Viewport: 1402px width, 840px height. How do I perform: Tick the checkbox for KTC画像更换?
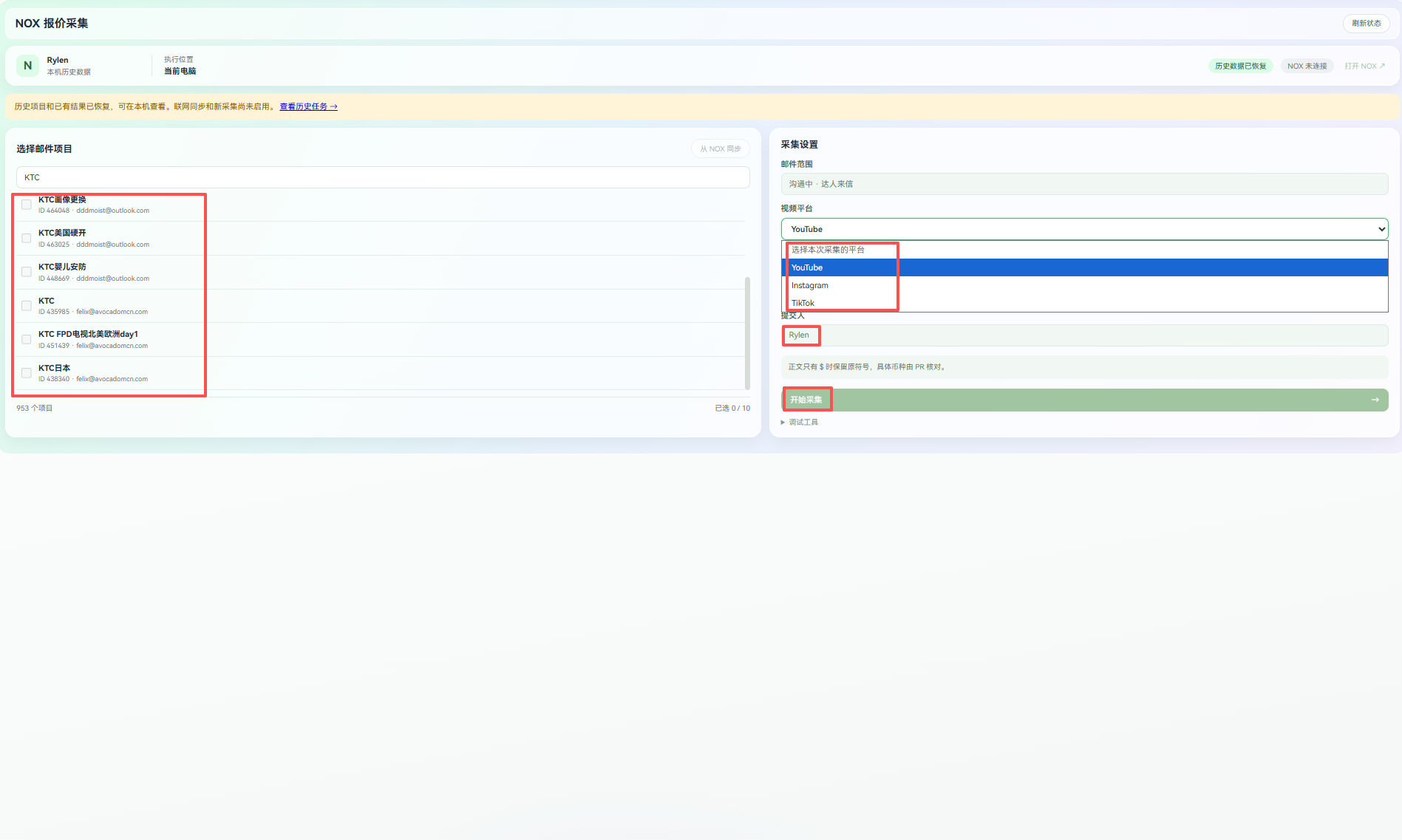(27, 205)
